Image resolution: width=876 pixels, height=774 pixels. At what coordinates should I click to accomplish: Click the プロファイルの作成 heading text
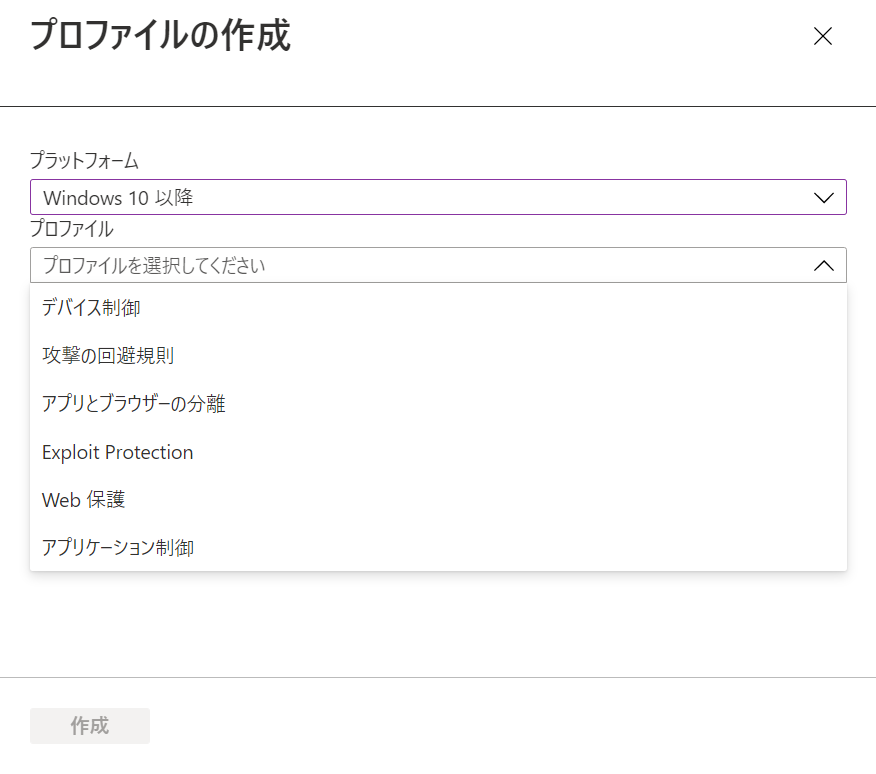coord(160,35)
